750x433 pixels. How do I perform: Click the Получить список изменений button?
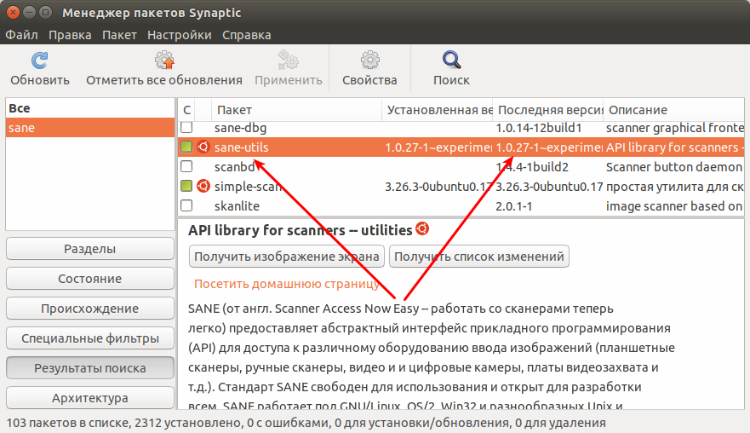tap(479, 257)
